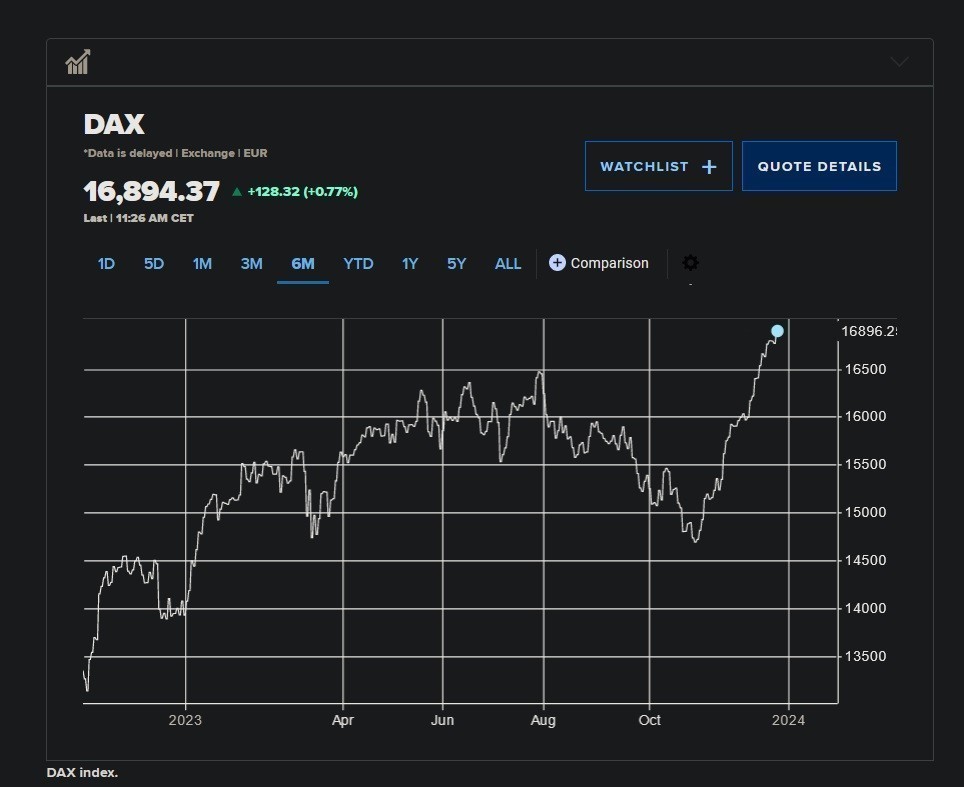Image resolution: width=964 pixels, height=787 pixels.
Task: Select the 5Y time range
Action: point(456,264)
